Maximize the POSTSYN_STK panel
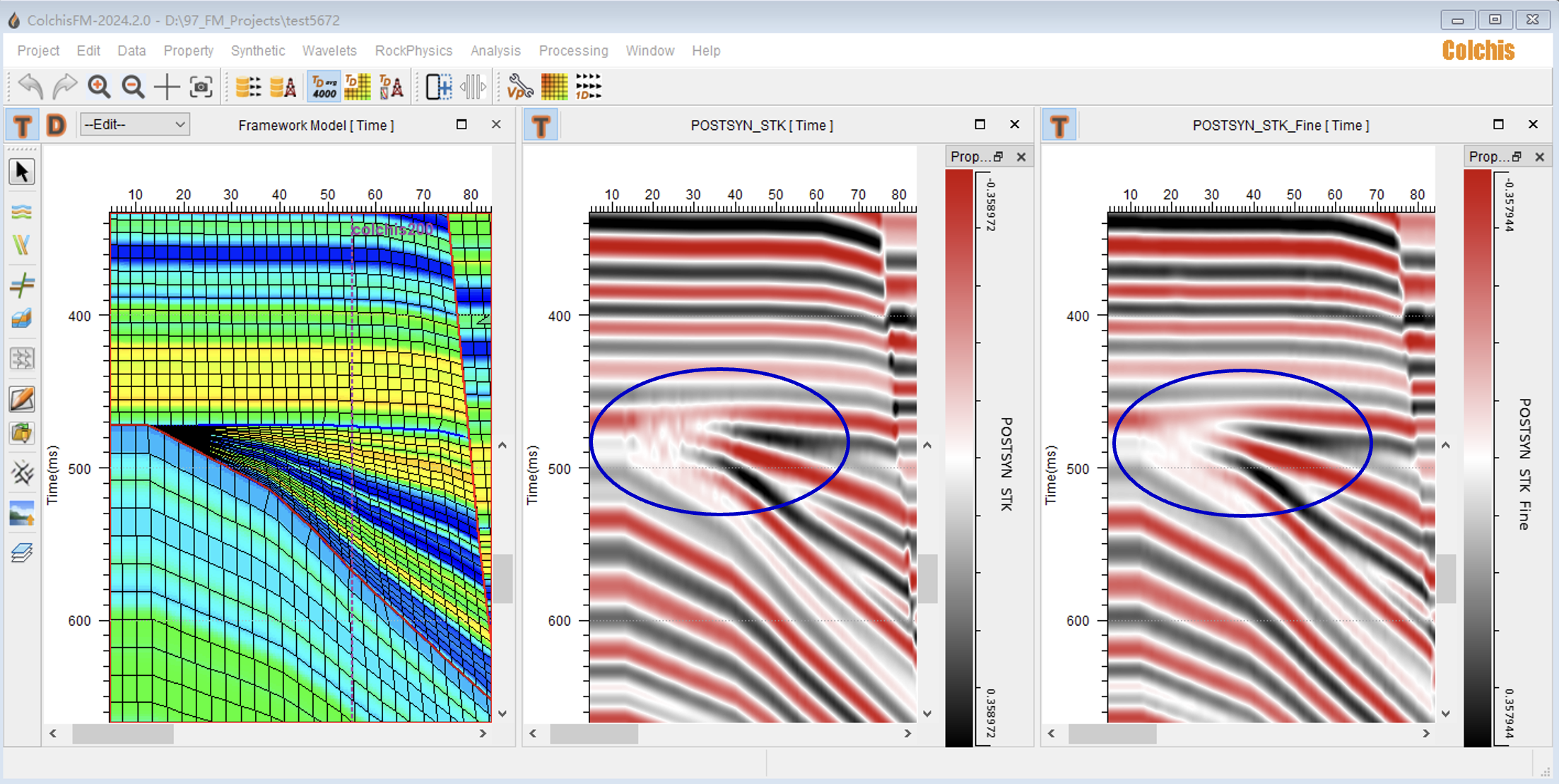Viewport: 1559px width, 784px height. [x=979, y=124]
